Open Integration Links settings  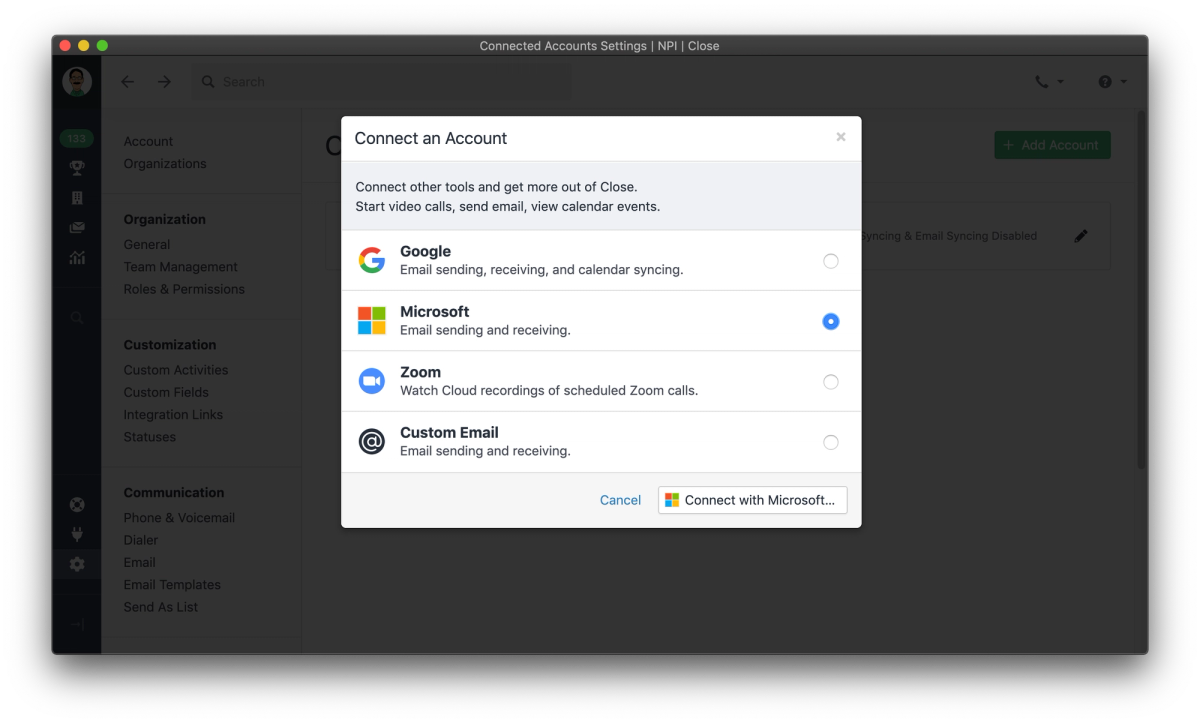(173, 414)
